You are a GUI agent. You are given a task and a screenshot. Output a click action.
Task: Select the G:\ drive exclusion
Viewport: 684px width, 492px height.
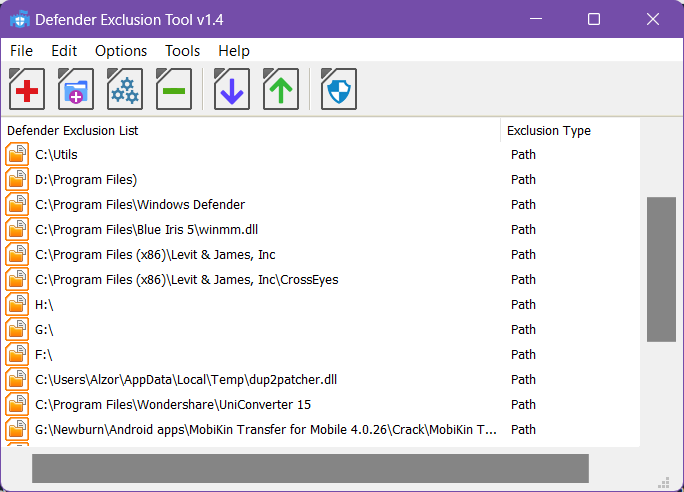[321, 329]
